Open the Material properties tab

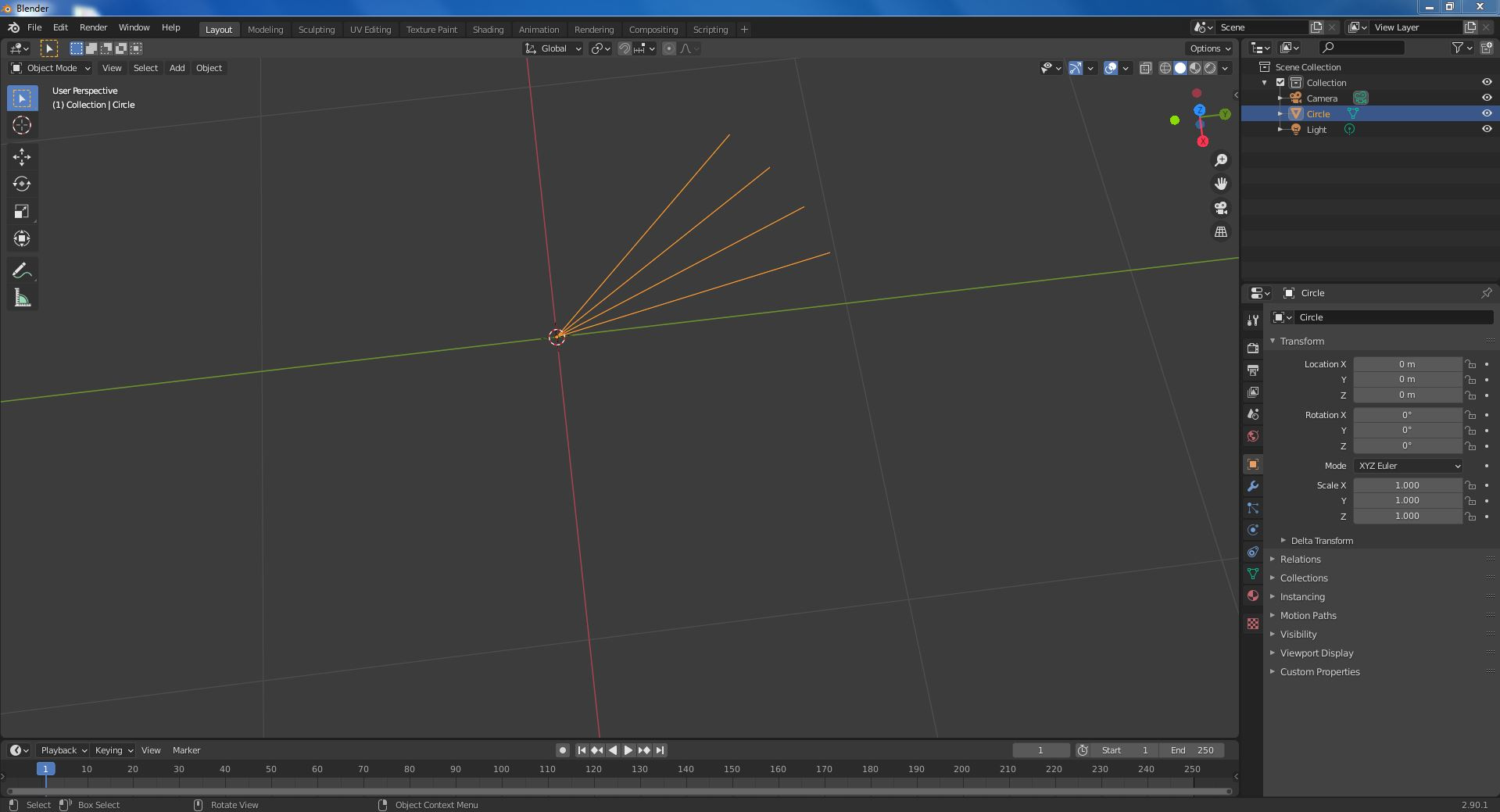coord(1253,596)
